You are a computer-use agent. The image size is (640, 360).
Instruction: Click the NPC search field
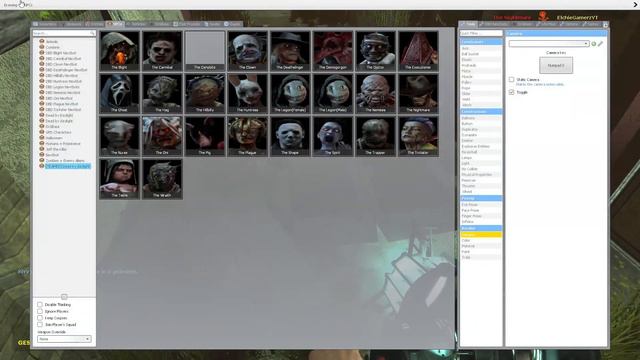(64, 33)
